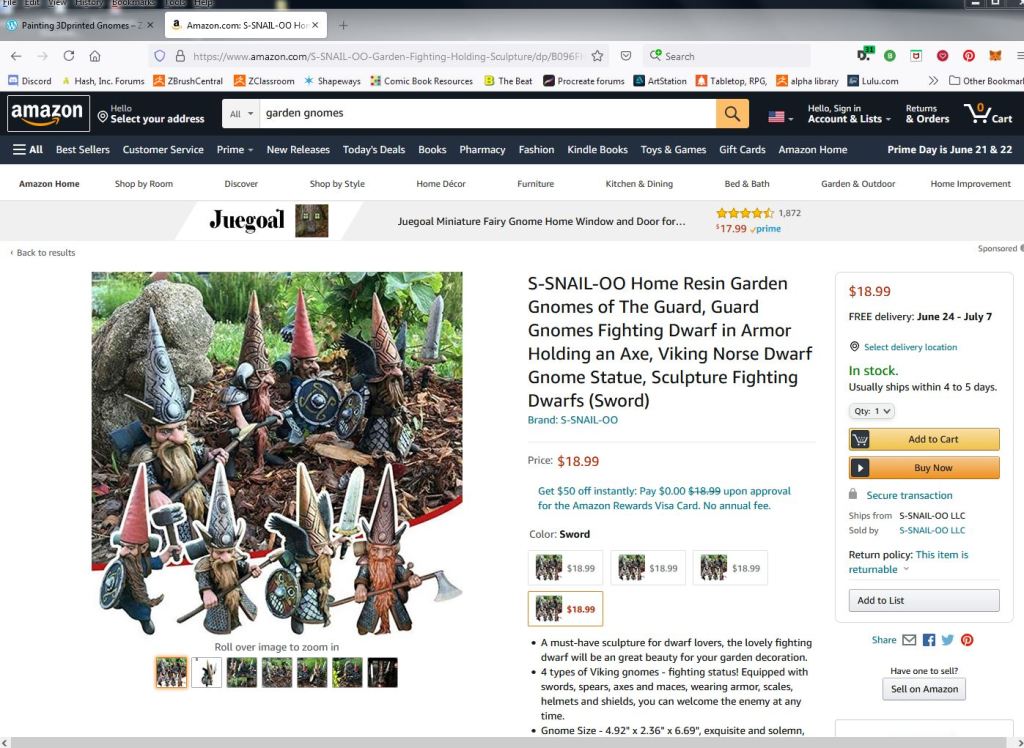
Task: Expand the All search category dropdown
Action: point(241,114)
